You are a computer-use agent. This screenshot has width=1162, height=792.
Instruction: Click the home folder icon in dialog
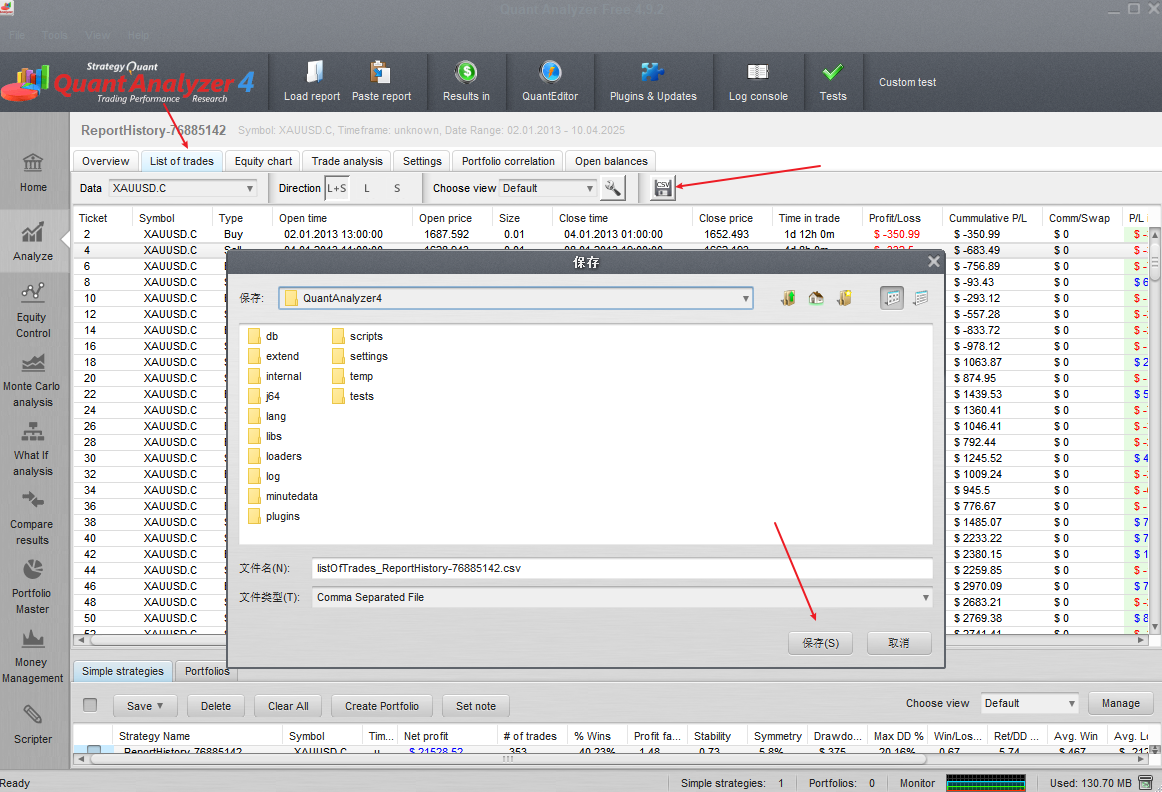(816, 298)
